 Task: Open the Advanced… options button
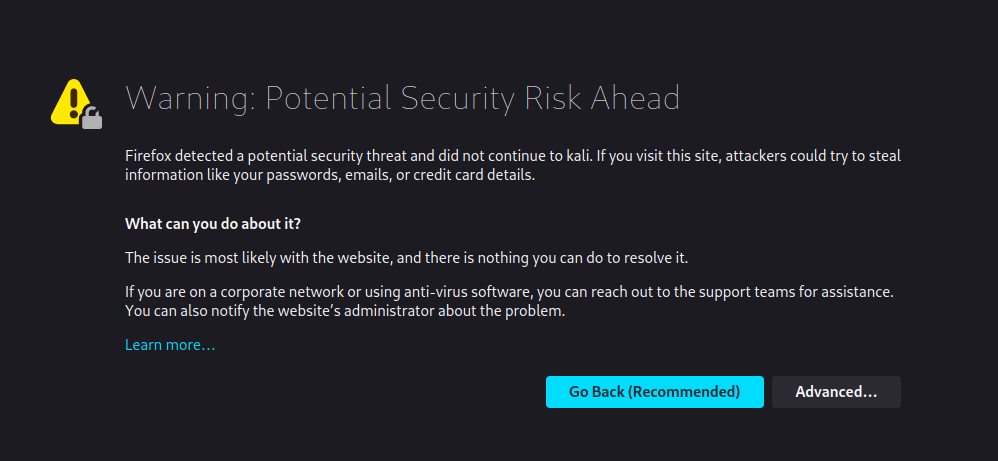[836, 392]
